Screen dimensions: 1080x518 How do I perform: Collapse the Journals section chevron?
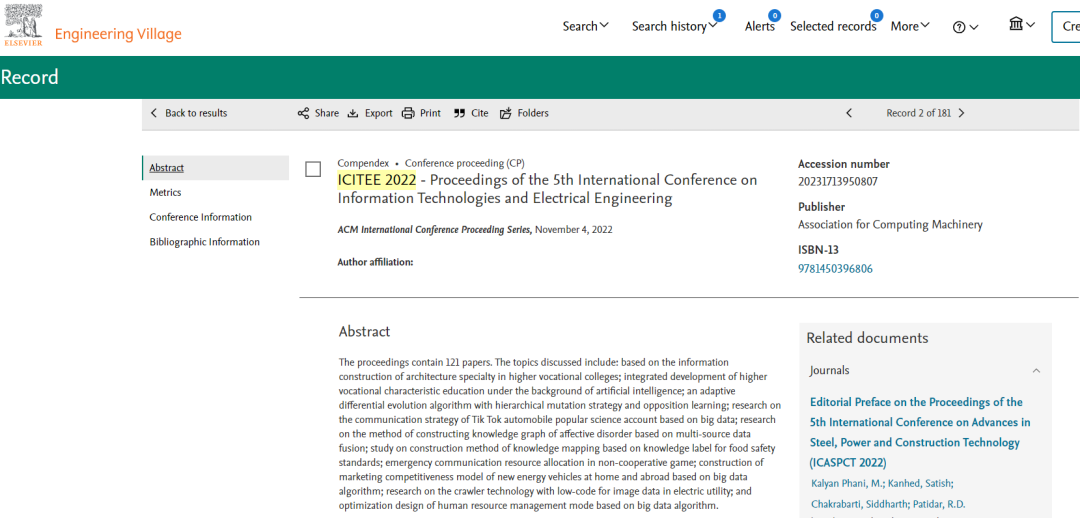(1036, 371)
